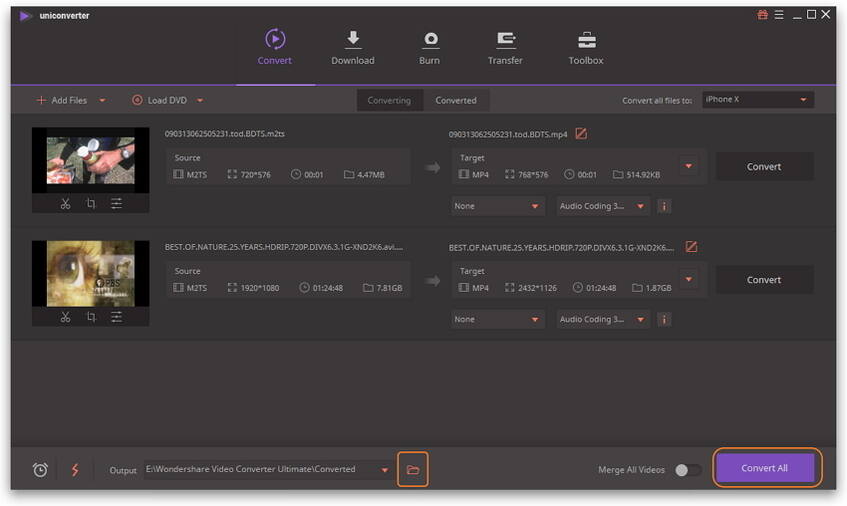
Task: Open effects settings for BEST.OF.NATURE video
Action: click(x=116, y=317)
